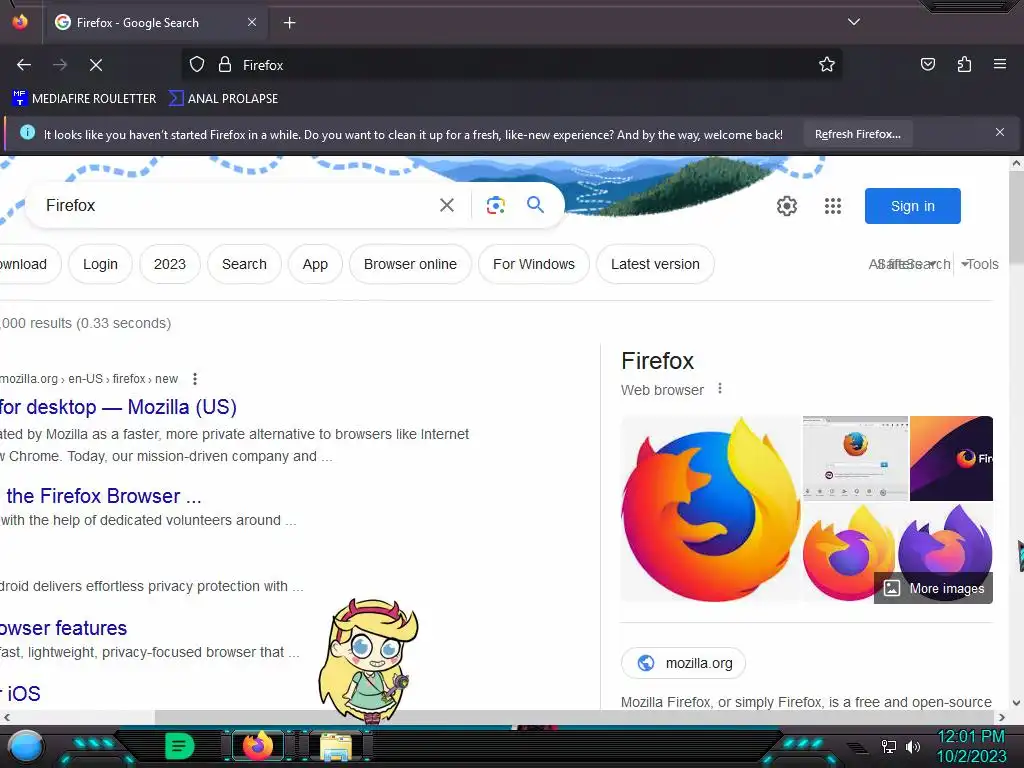Bookmark this page with the star icon
The height and width of the screenshot is (768, 1024).
827,65
